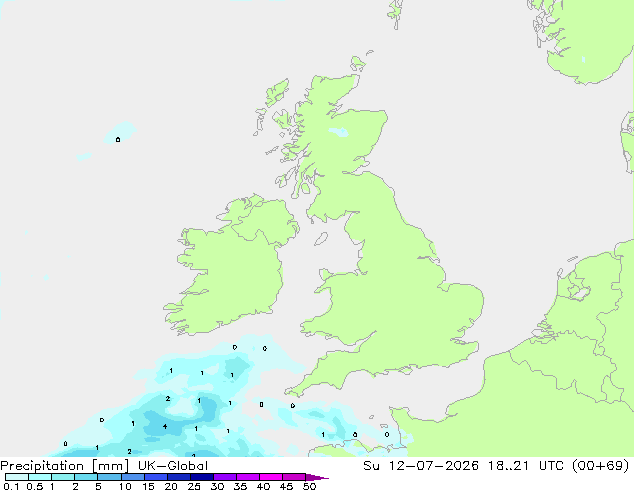Click the 45–50 mm legend color swatch
This screenshot has width=634, height=490.
pos(294,477)
